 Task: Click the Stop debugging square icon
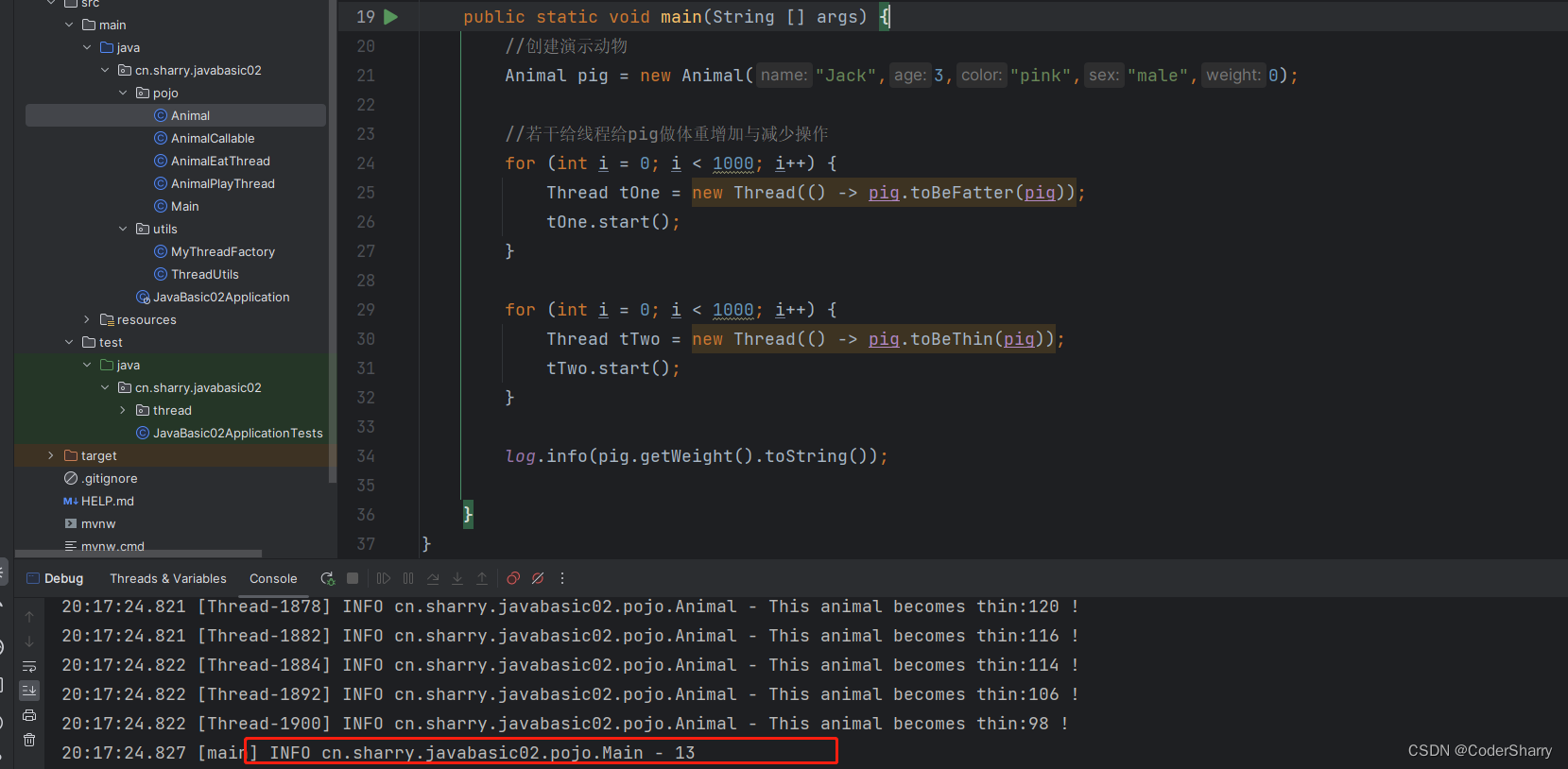point(353,578)
